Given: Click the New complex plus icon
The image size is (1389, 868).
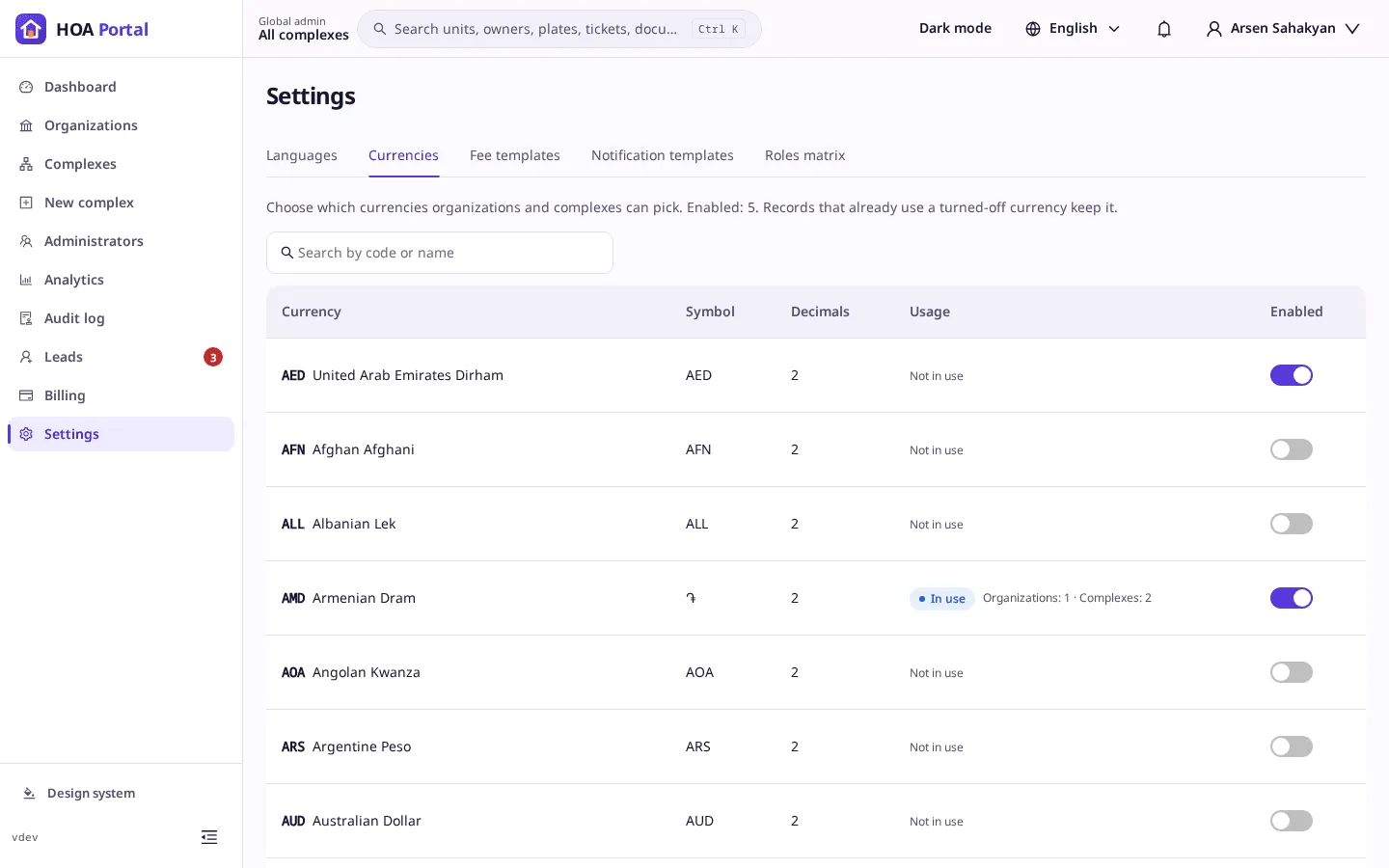Looking at the screenshot, I should [26, 203].
